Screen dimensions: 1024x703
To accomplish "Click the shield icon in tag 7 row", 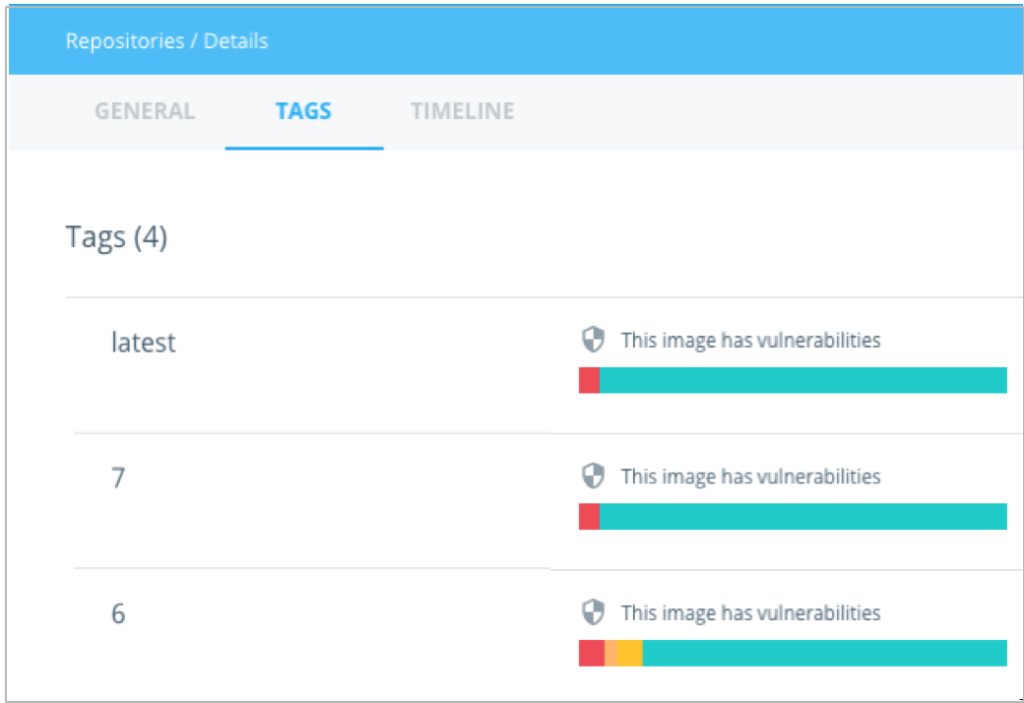I will pos(593,476).
